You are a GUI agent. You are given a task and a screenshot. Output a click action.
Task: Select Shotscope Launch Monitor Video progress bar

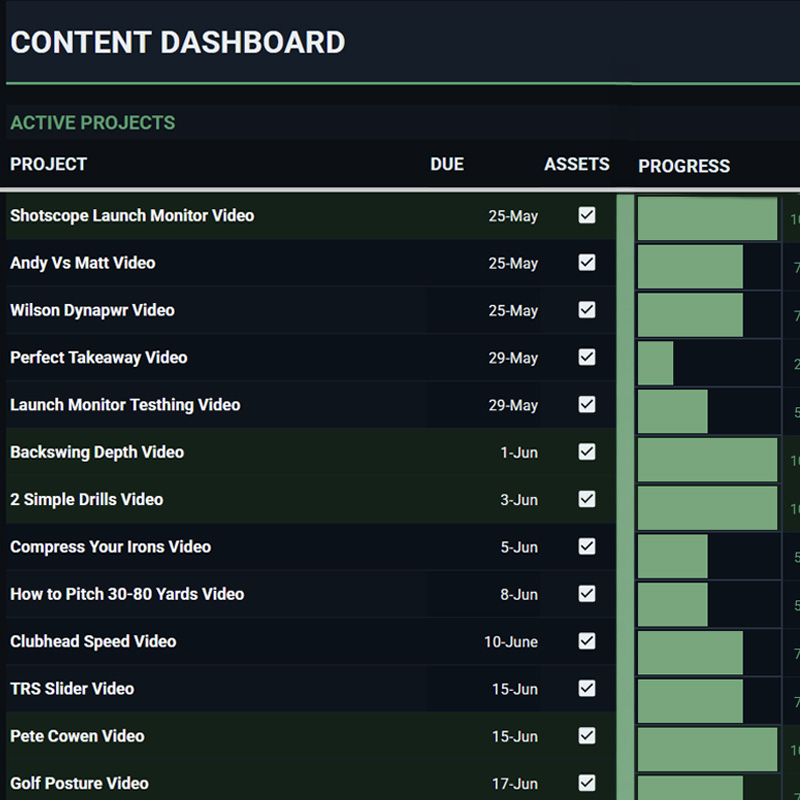tap(707, 218)
